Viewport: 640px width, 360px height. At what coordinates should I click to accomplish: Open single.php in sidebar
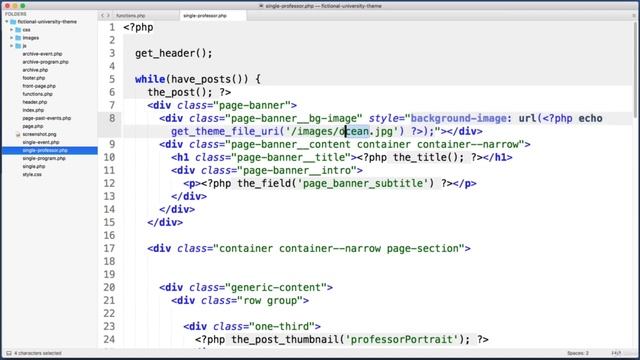pos(34,167)
